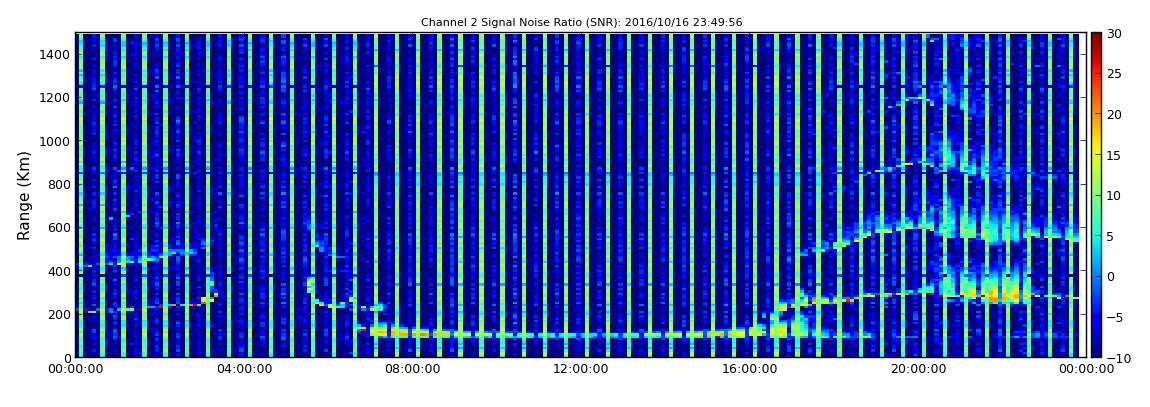Image resolution: width=1150 pixels, height=407 pixels.
Task: Click the y-axis tick label 1000
Action: click(x=56, y=141)
